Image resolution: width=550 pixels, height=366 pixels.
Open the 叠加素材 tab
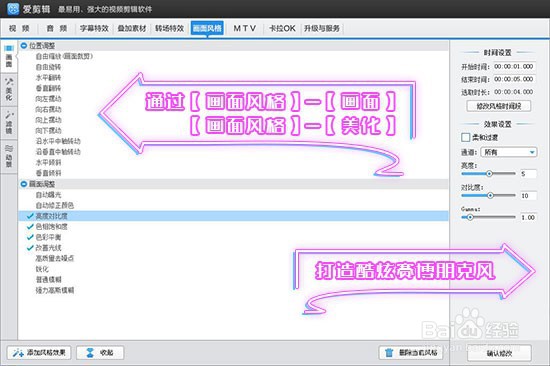[132, 28]
